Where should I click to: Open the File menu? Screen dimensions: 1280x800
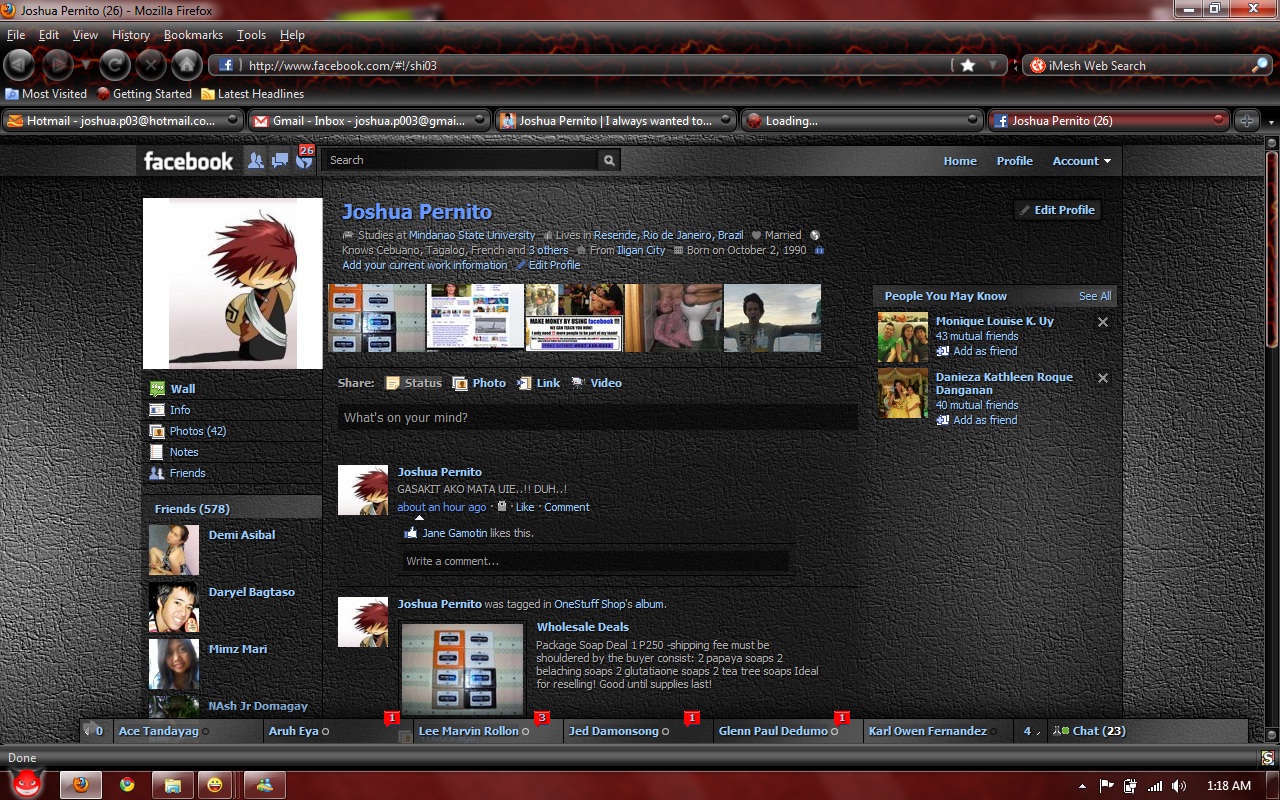pos(16,35)
